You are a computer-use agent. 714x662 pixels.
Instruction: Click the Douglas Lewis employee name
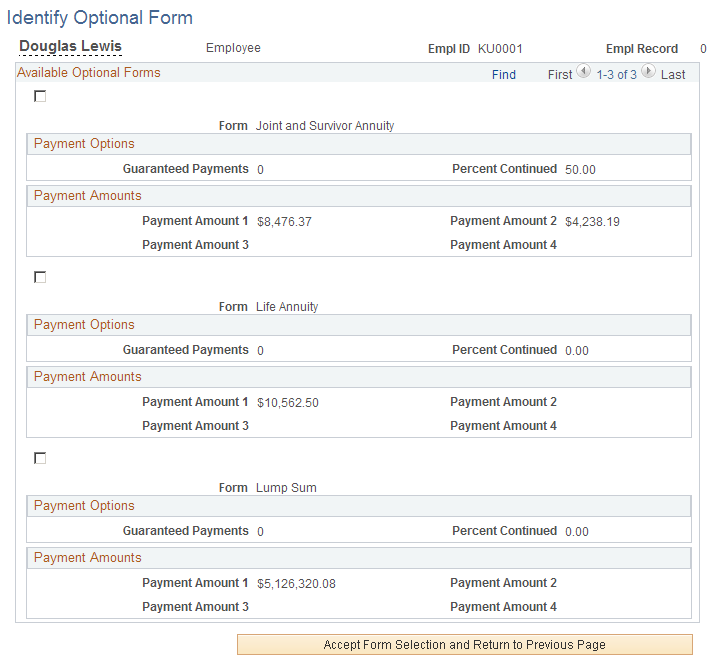pos(71,46)
